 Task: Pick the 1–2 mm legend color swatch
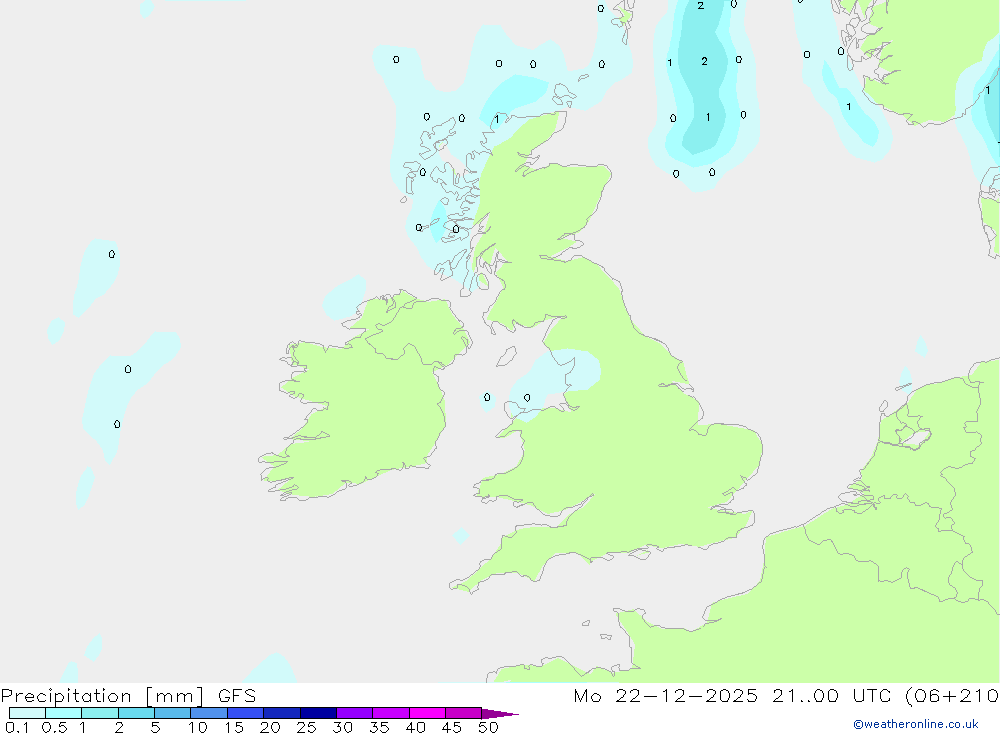point(100,713)
